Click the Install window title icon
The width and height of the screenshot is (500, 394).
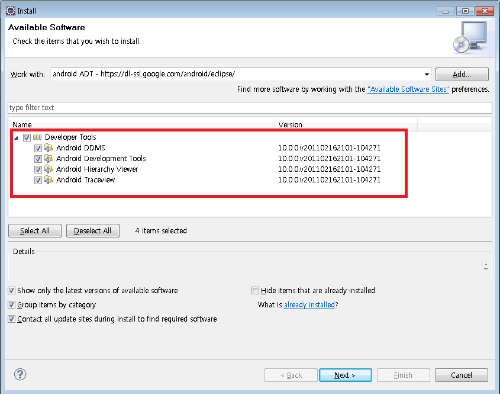(11, 11)
